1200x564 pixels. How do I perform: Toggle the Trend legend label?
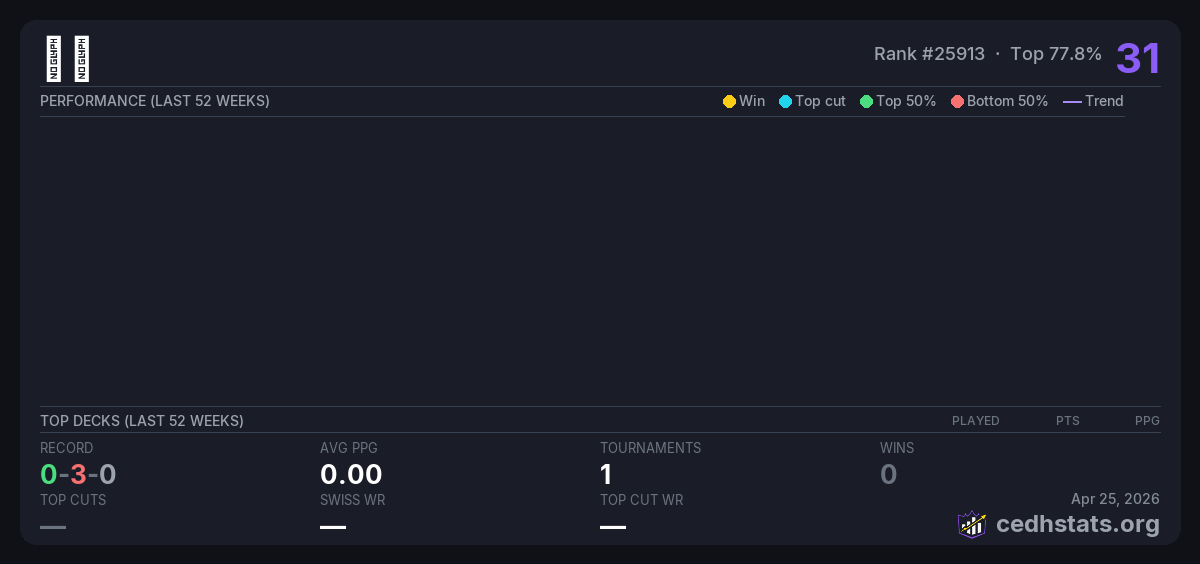[1104, 101]
